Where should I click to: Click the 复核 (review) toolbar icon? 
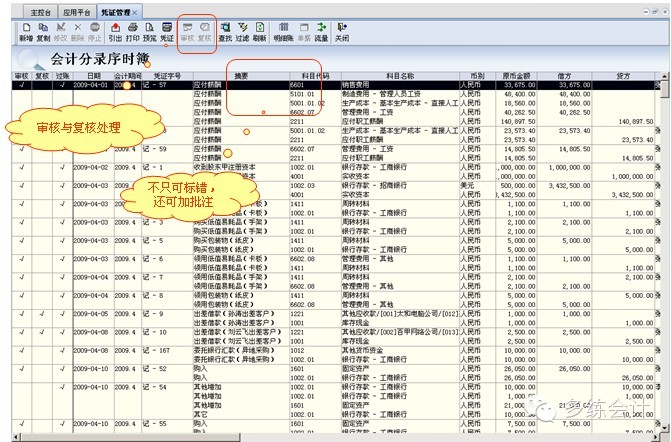tap(205, 33)
